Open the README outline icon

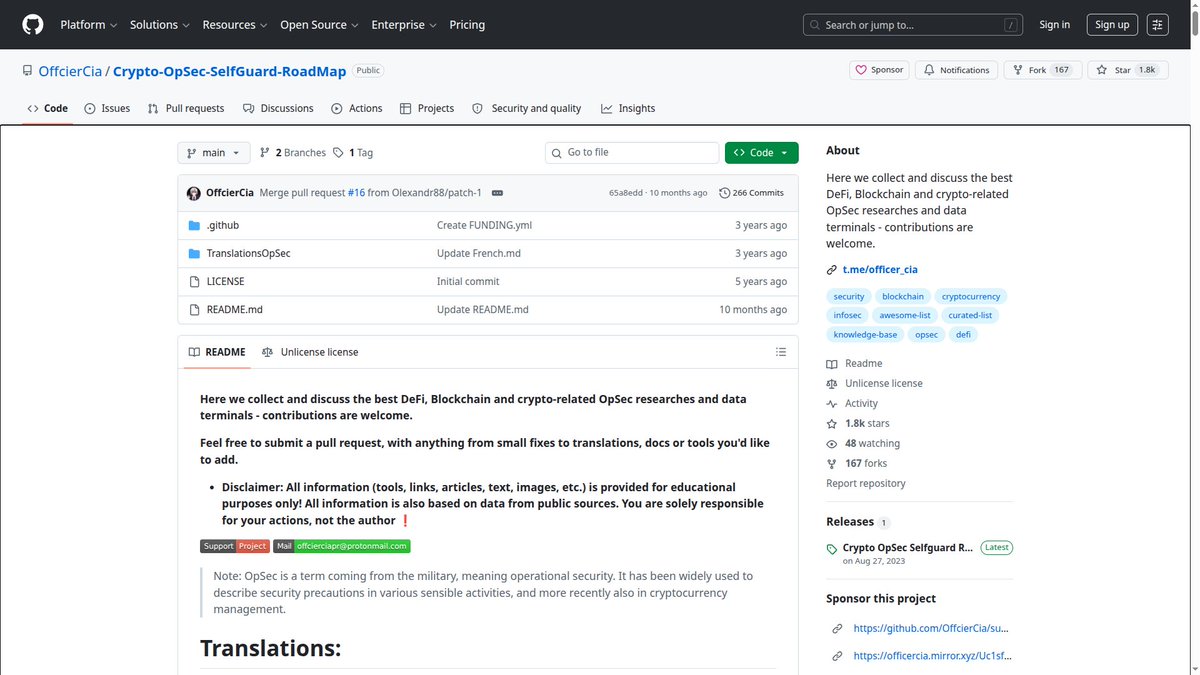(781, 352)
